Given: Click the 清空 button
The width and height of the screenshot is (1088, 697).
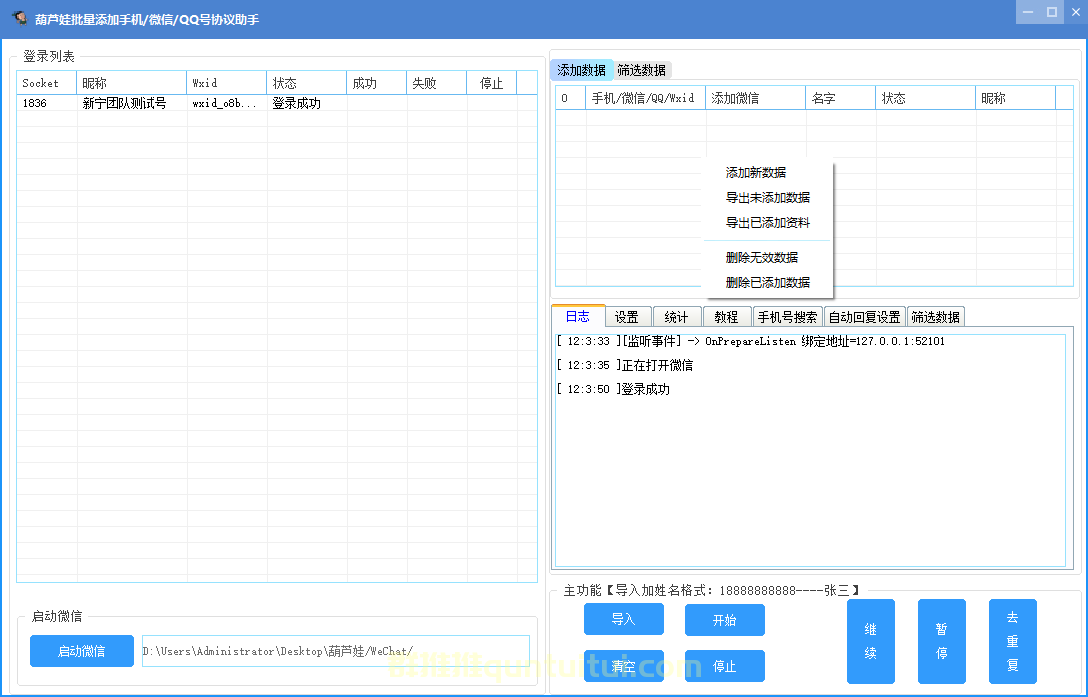Looking at the screenshot, I should click(x=624, y=666).
